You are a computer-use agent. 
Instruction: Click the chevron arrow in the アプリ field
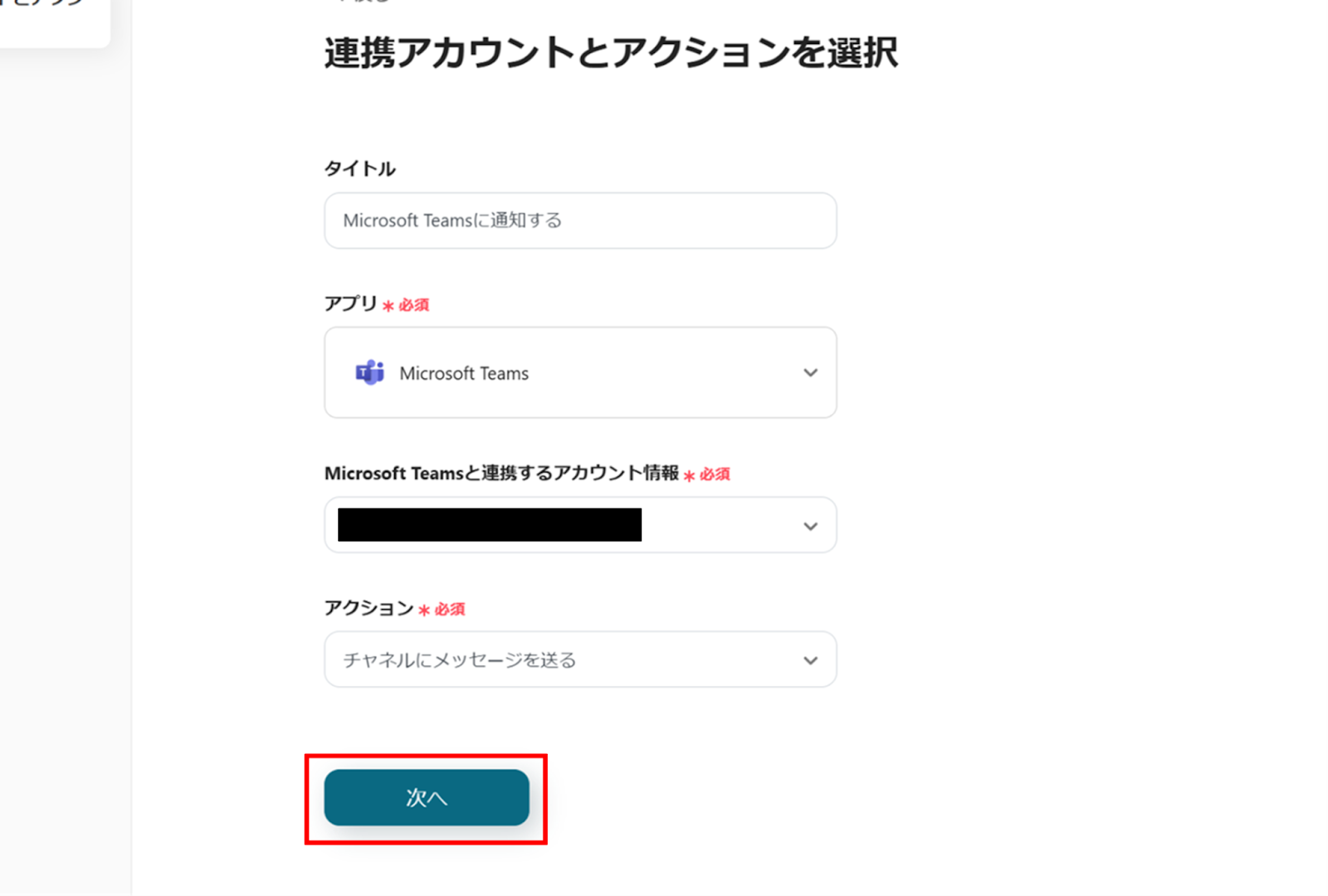click(x=810, y=373)
